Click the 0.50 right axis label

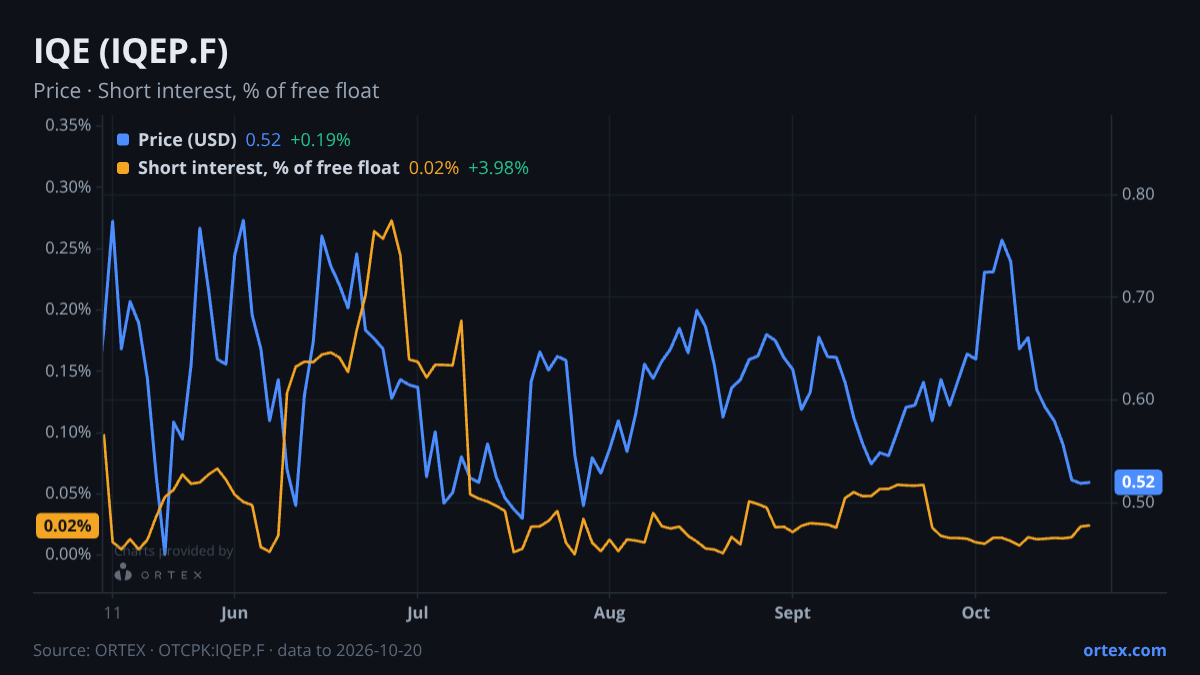(1138, 502)
